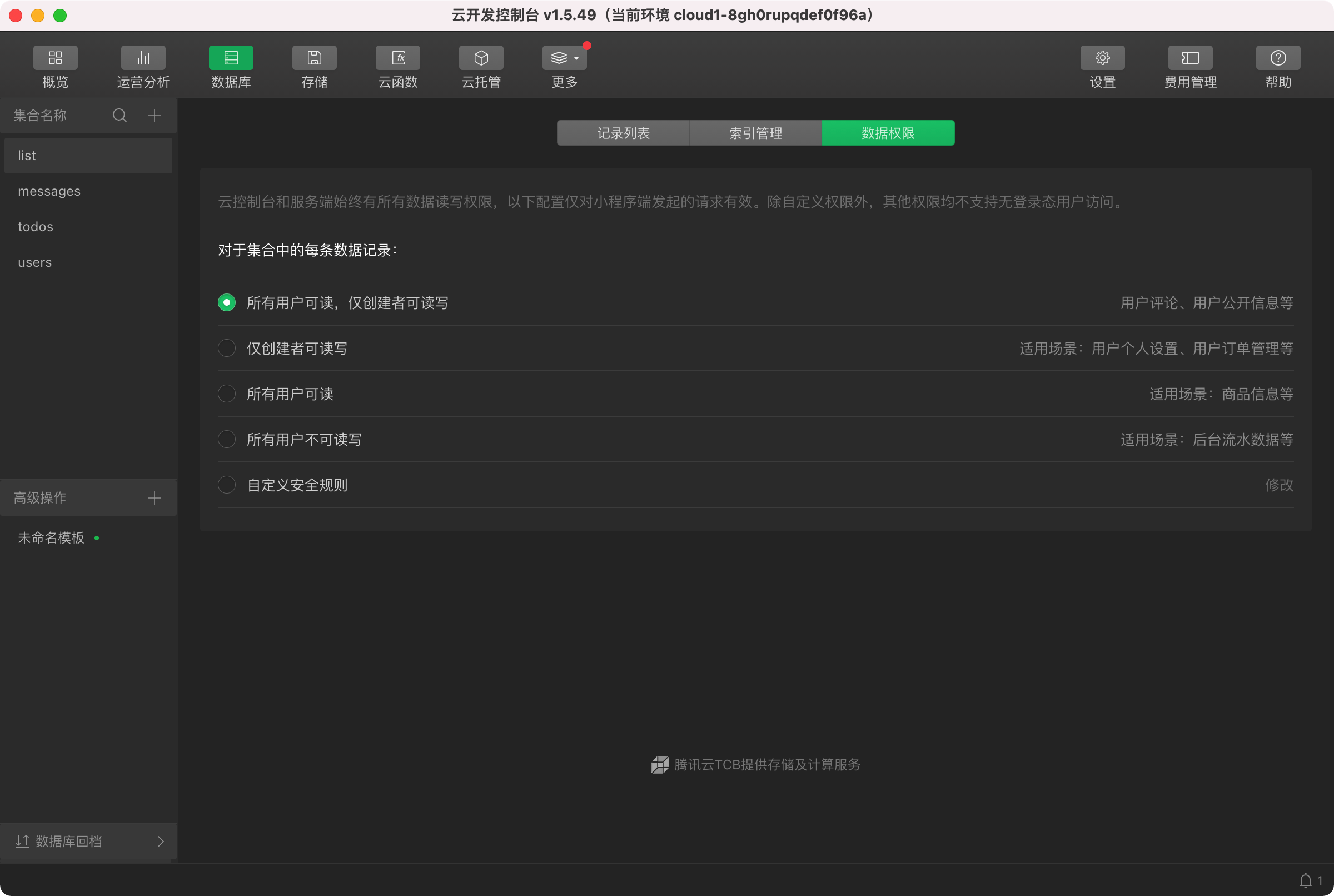The height and width of the screenshot is (896, 1334).
Task: Open 云函数 cloud functions icon
Action: tap(397, 58)
